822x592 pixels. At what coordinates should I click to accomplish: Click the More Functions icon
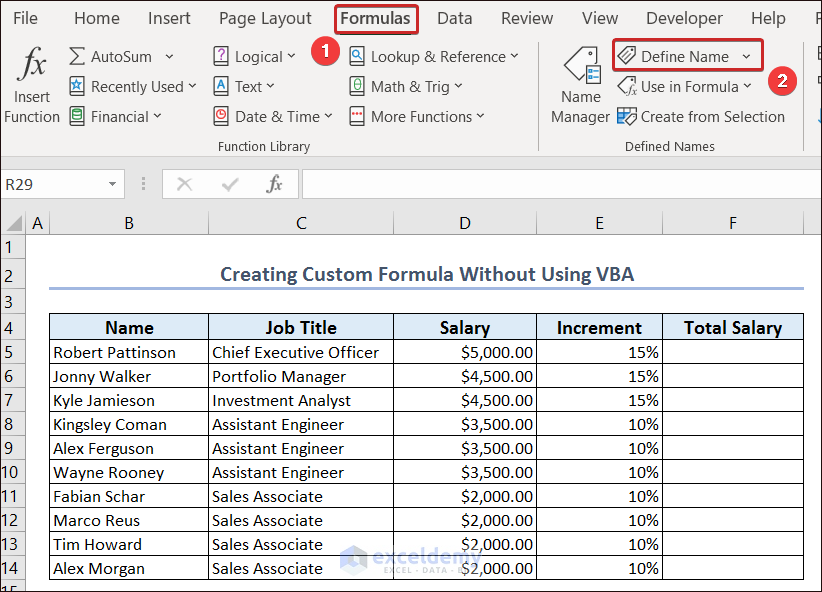pos(357,117)
